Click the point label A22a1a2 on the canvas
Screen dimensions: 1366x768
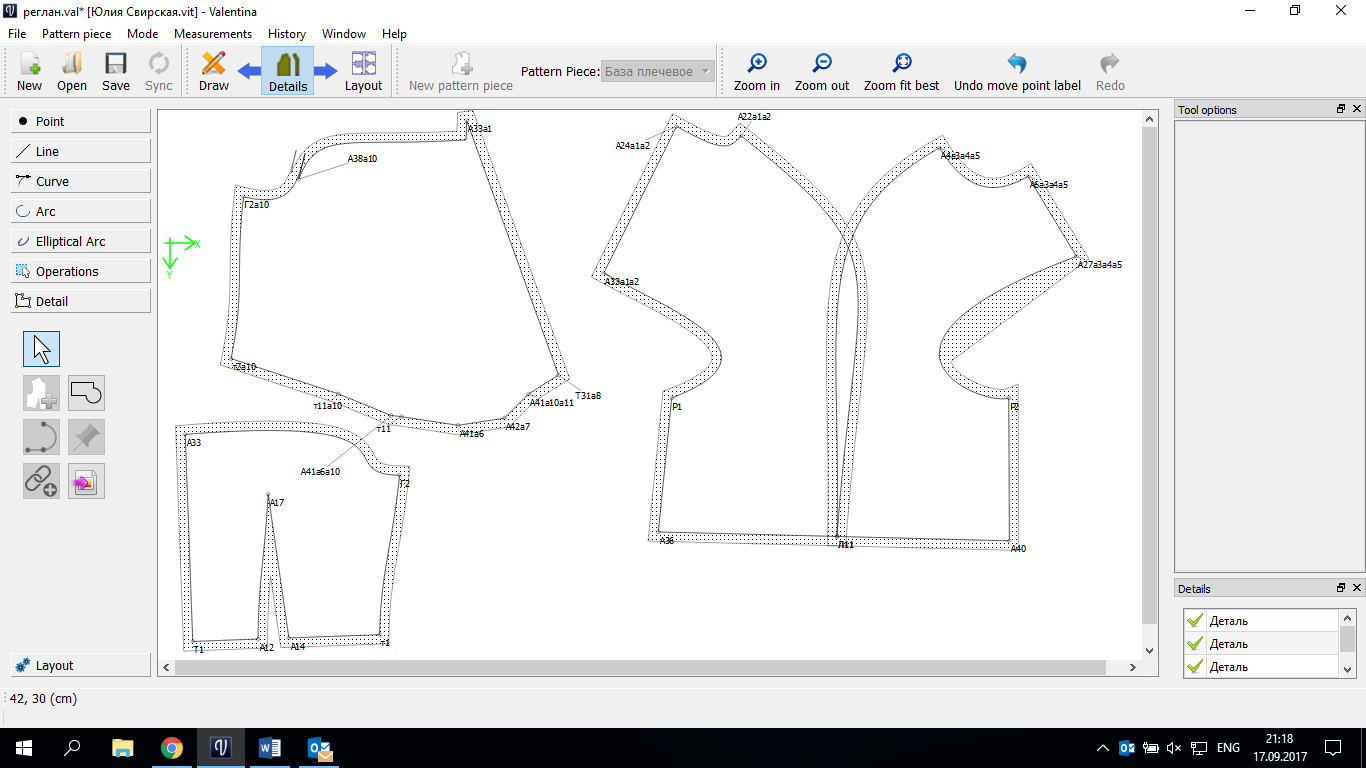tap(755, 117)
